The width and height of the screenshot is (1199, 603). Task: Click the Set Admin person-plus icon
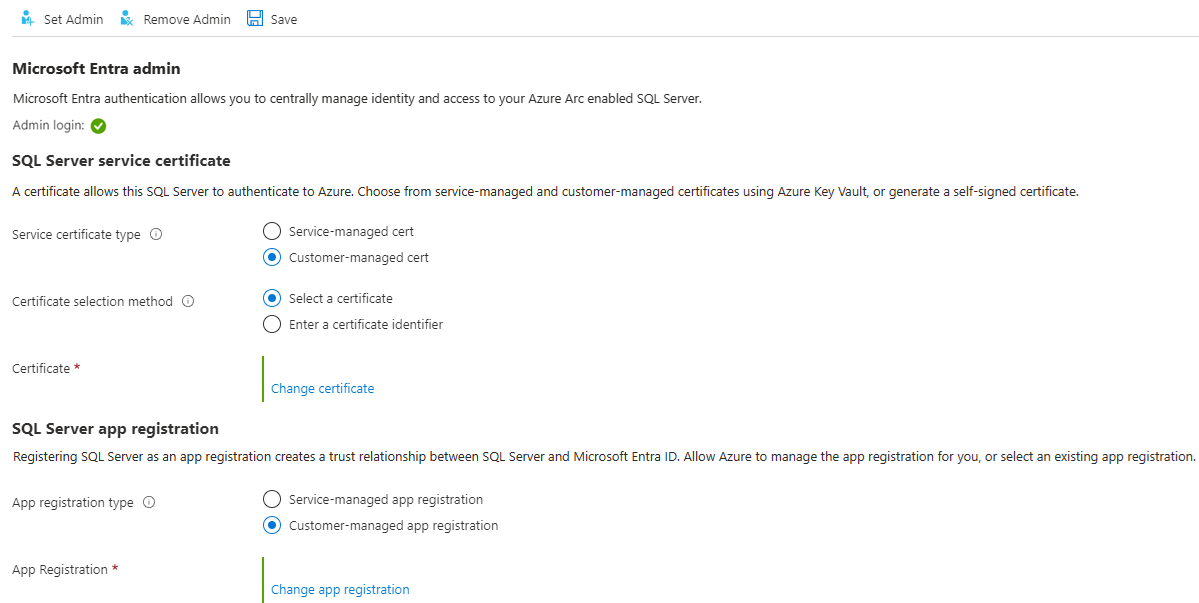tap(27, 18)
